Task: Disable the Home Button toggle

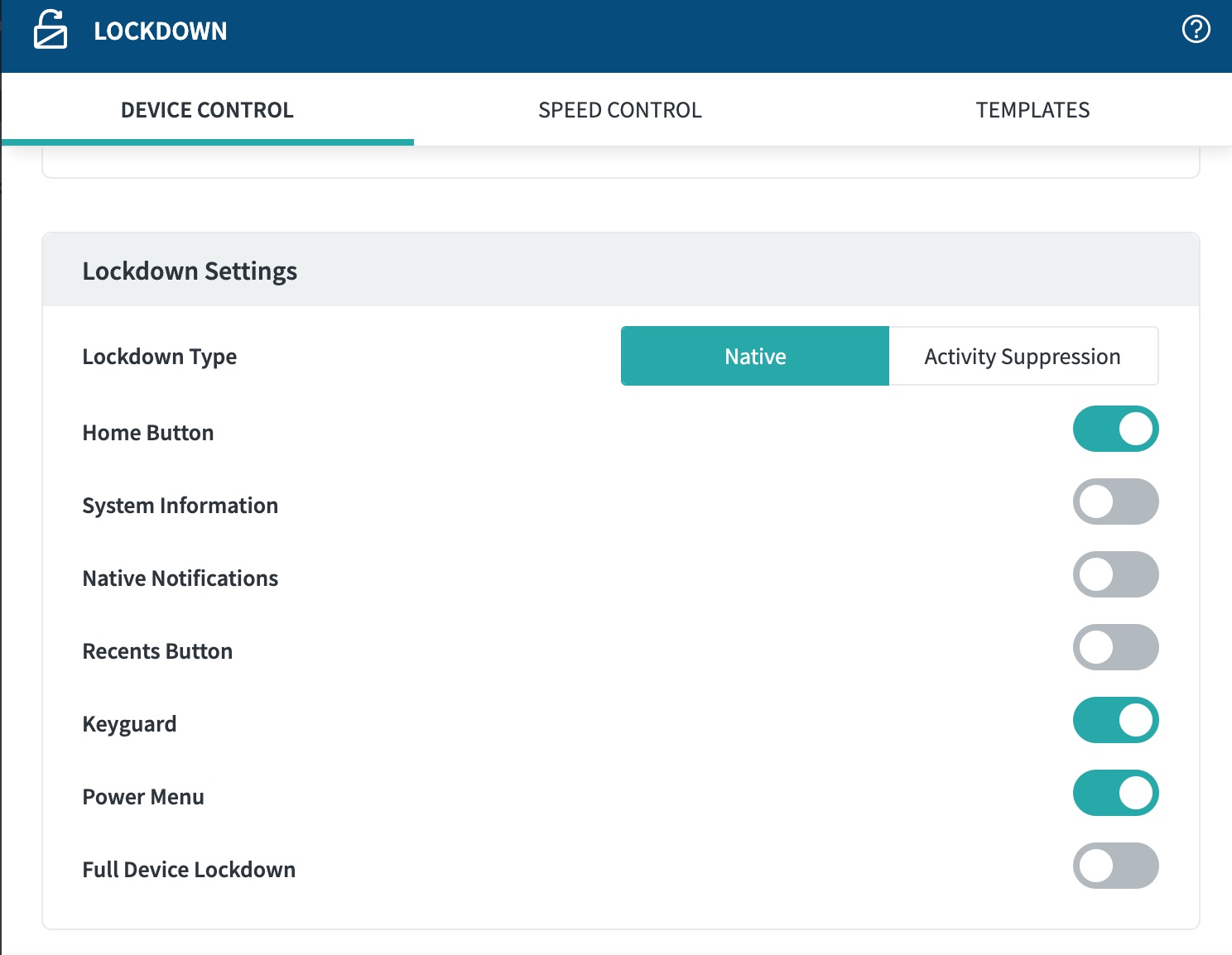Action: pyautogui.click(x=1115, y=429)
